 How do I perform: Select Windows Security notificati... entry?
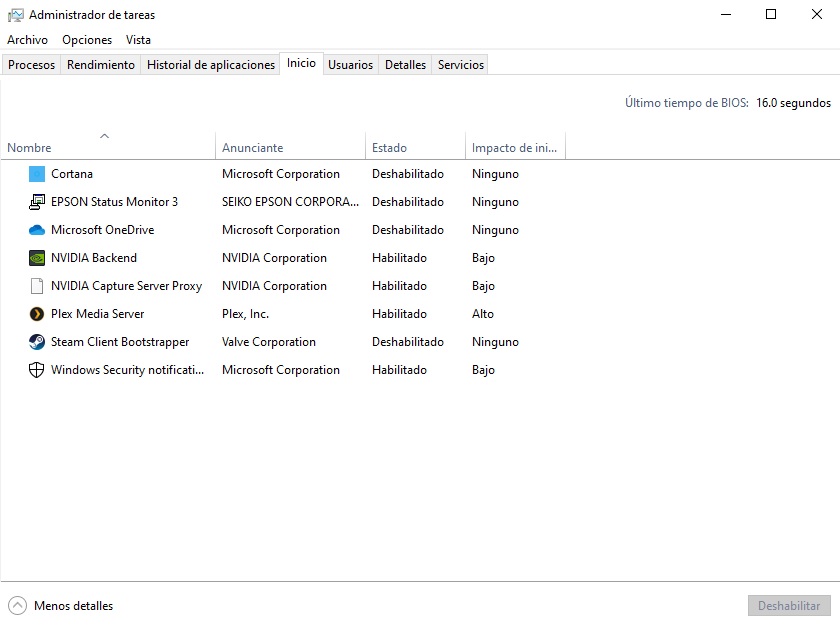click(128, 370)
